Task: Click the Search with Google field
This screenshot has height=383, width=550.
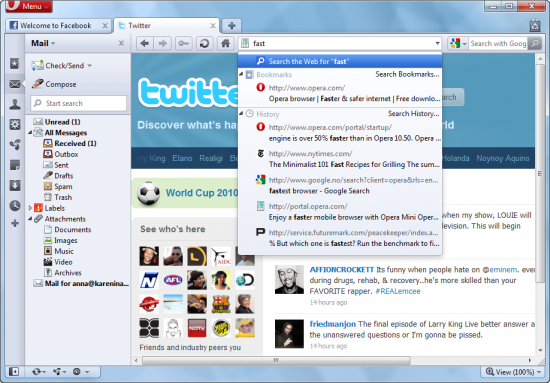Action: (x=498, y=43)
